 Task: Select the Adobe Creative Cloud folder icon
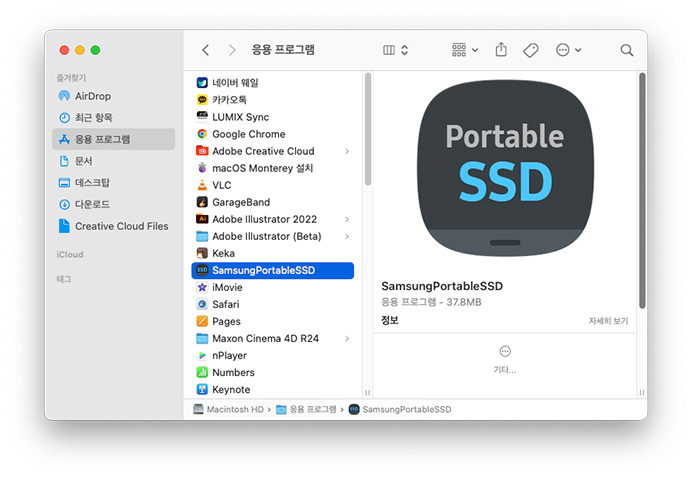tap(202, 151)
